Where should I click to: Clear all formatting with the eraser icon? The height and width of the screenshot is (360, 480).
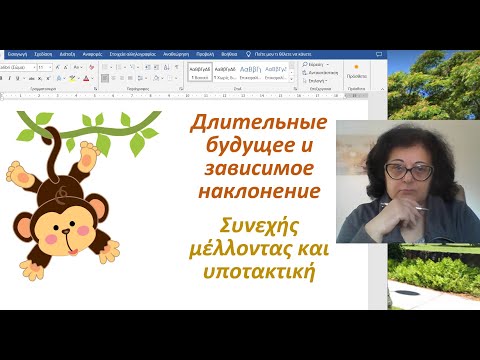click(x=91, y=67)
